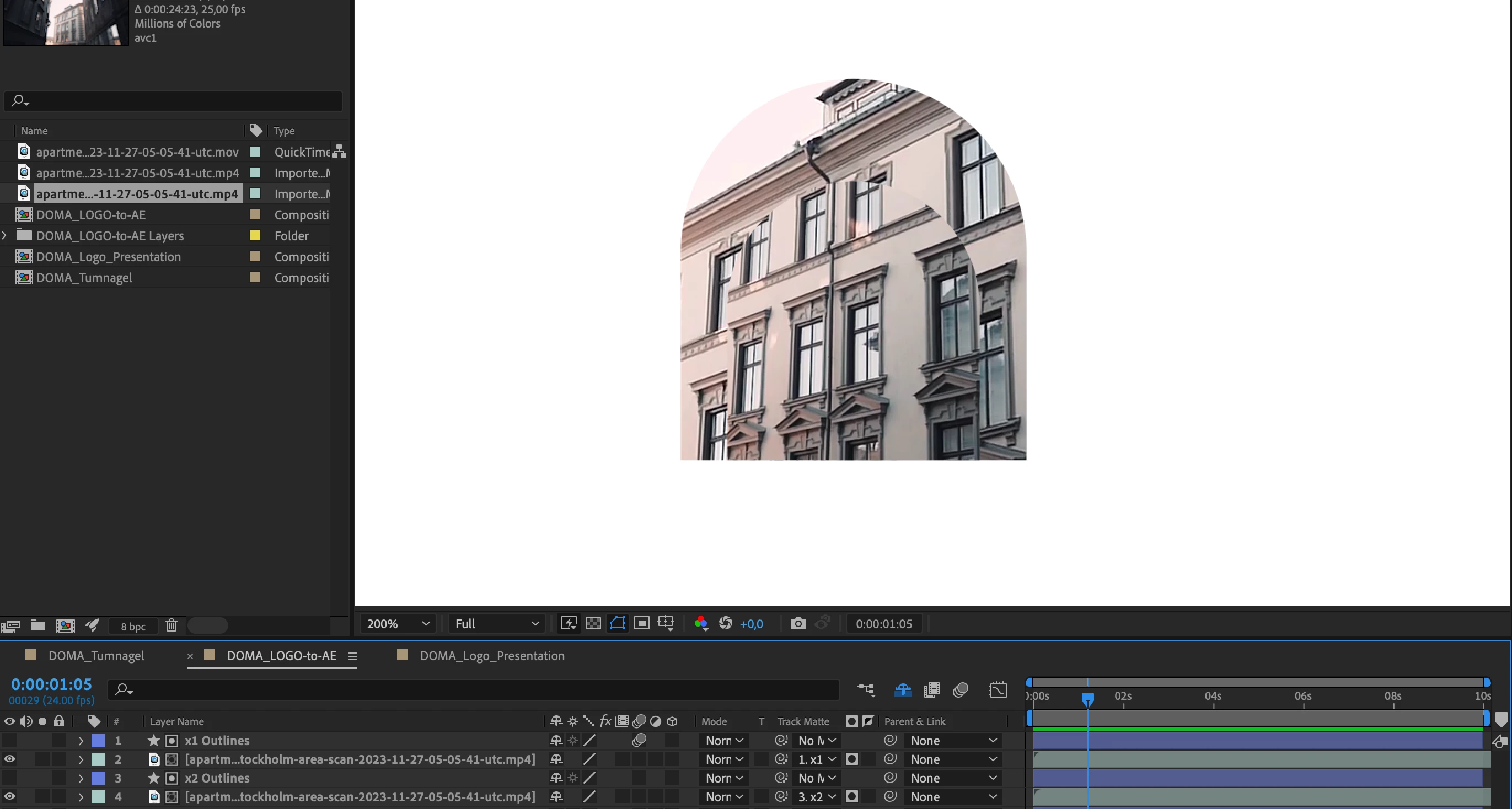Open the Full resolution dropdown
The width and height of the screenshot is (1512, 809).
pyautogui.click(x=497, y=624)
